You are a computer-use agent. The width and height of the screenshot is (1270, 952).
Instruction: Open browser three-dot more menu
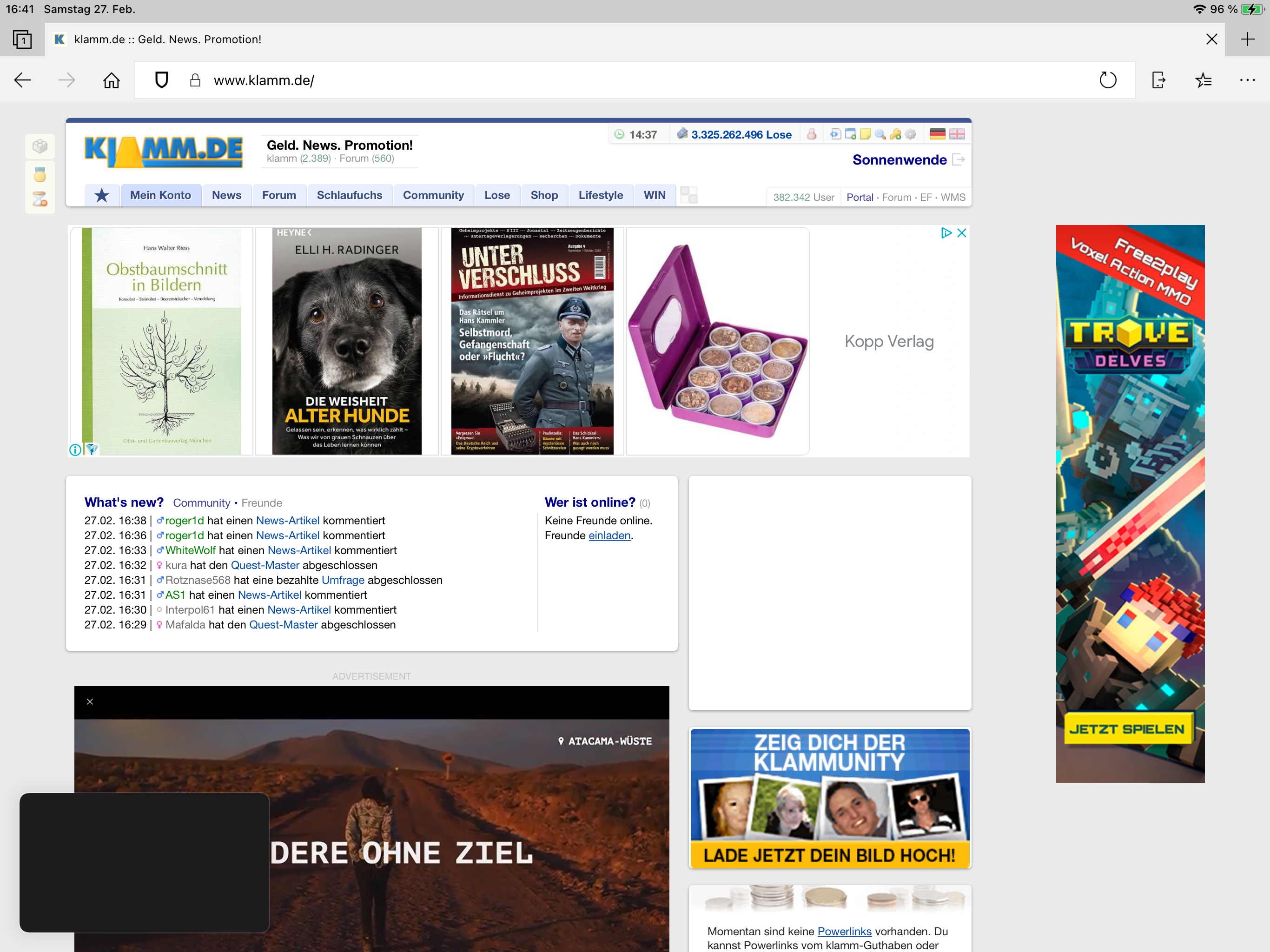pyautogui.click(x=1247, y=80)
